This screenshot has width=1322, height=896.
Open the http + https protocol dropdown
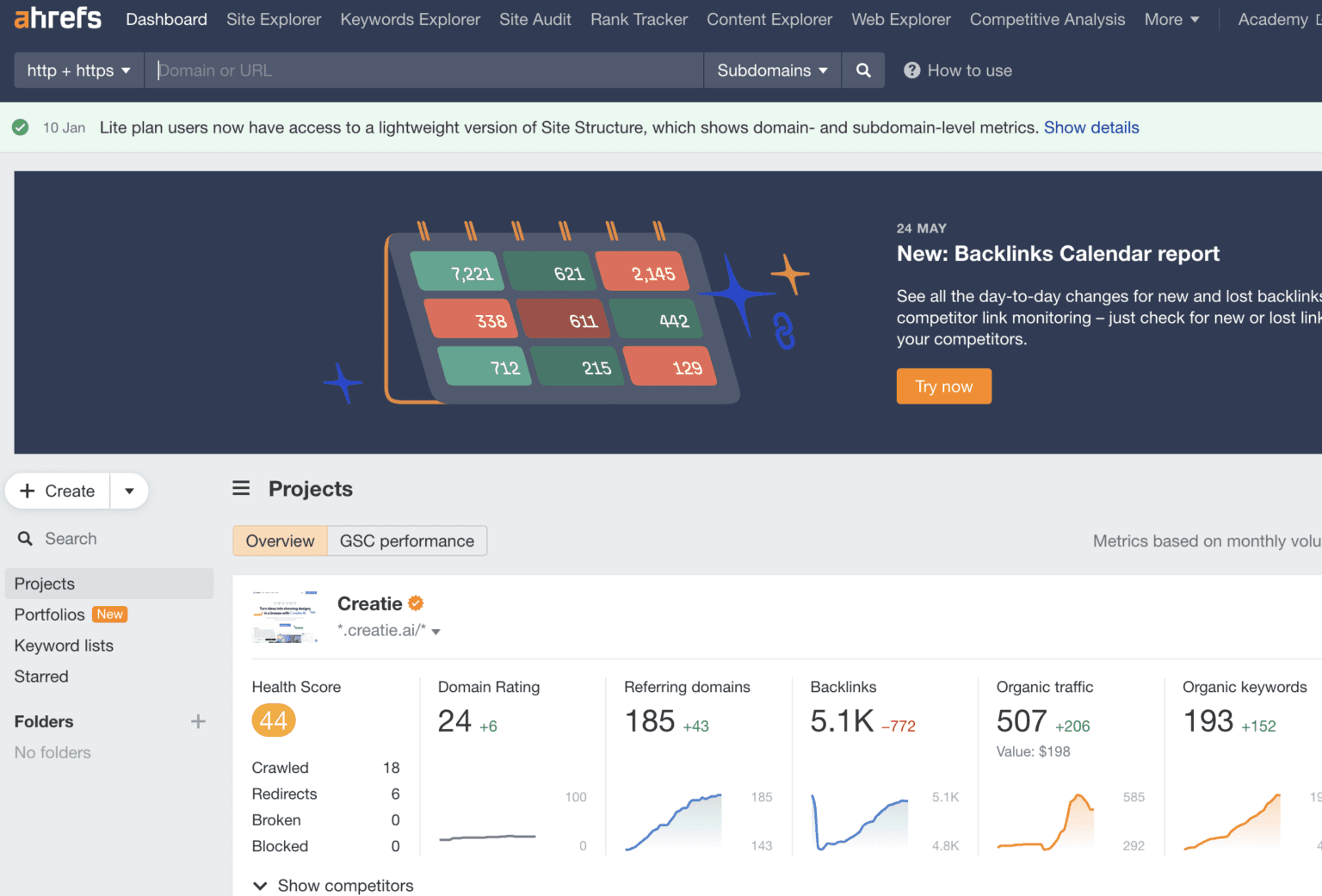[x=78, y=71]
